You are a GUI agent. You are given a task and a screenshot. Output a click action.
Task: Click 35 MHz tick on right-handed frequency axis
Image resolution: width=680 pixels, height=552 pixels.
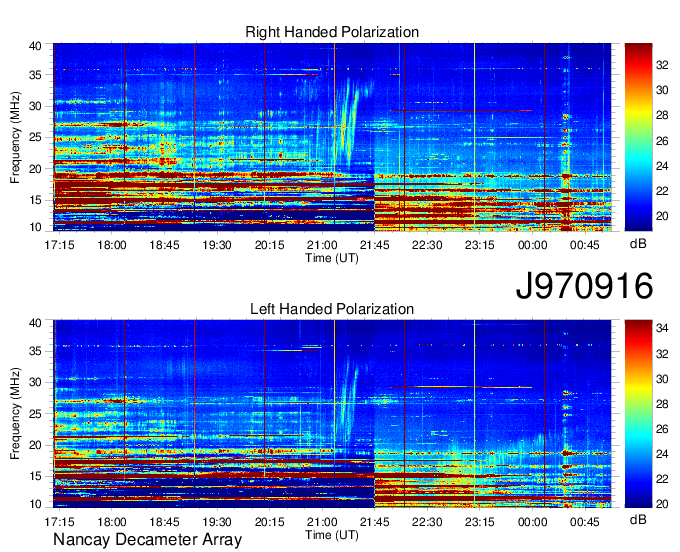(x=35, y=75)
